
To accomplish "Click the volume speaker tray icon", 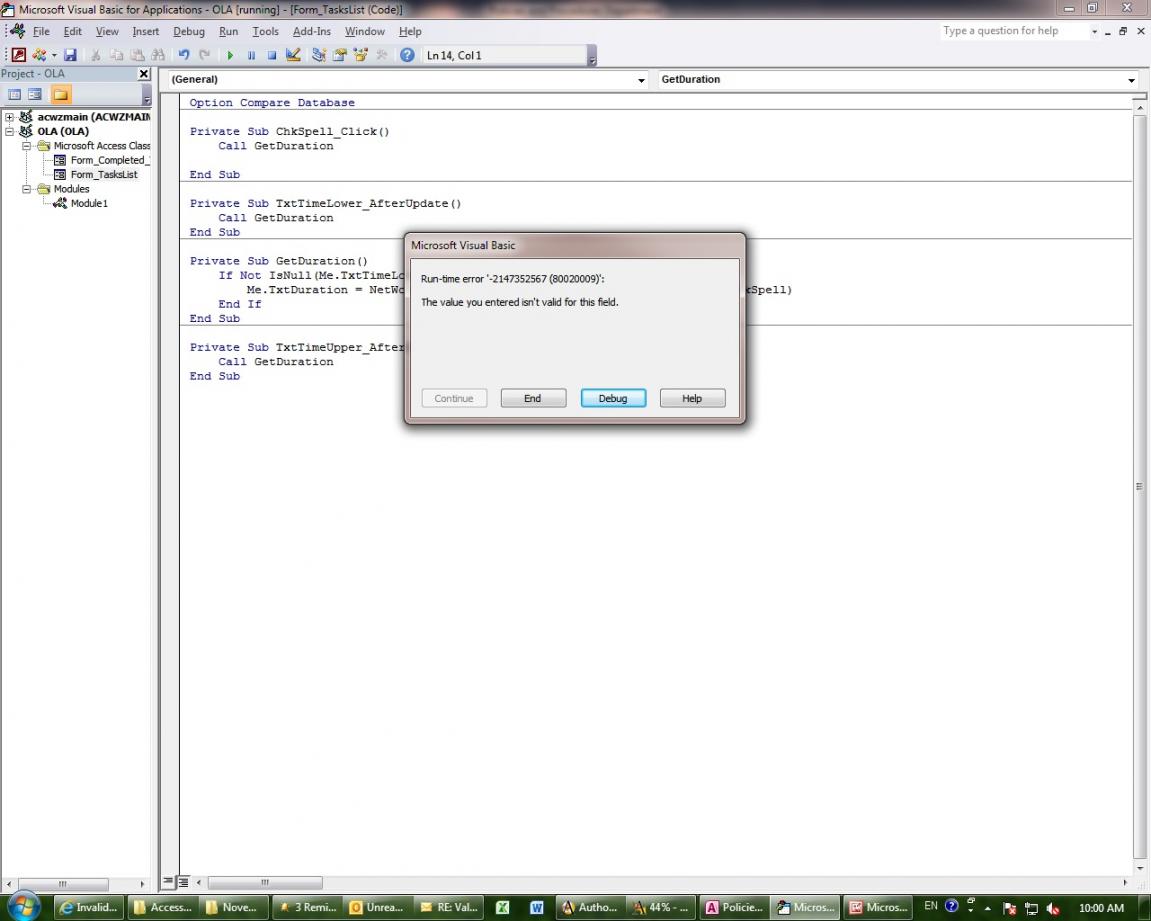I will coord(1053,909).
